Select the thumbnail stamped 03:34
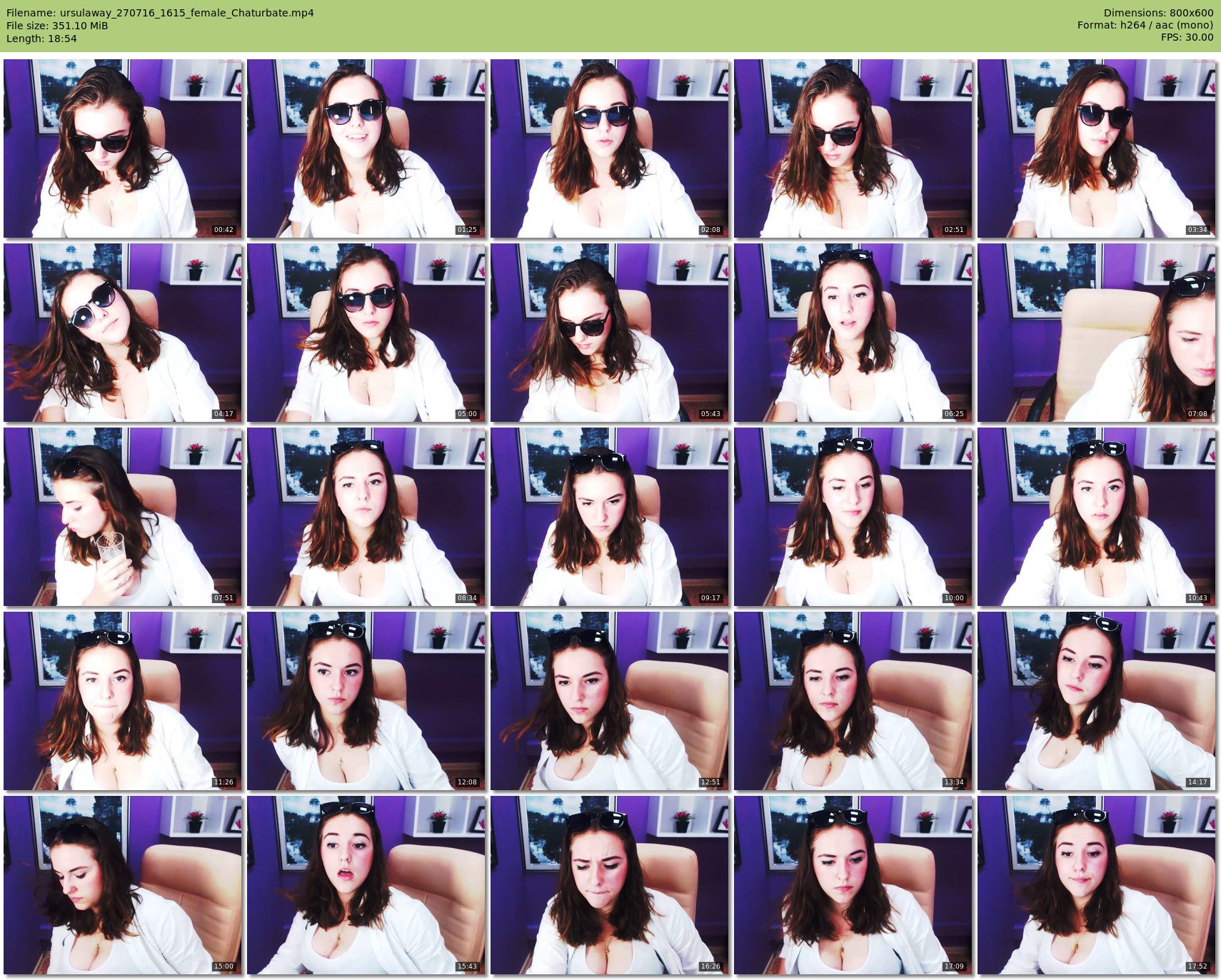Screen dimensions: 1221x980 coord(1097,148)
